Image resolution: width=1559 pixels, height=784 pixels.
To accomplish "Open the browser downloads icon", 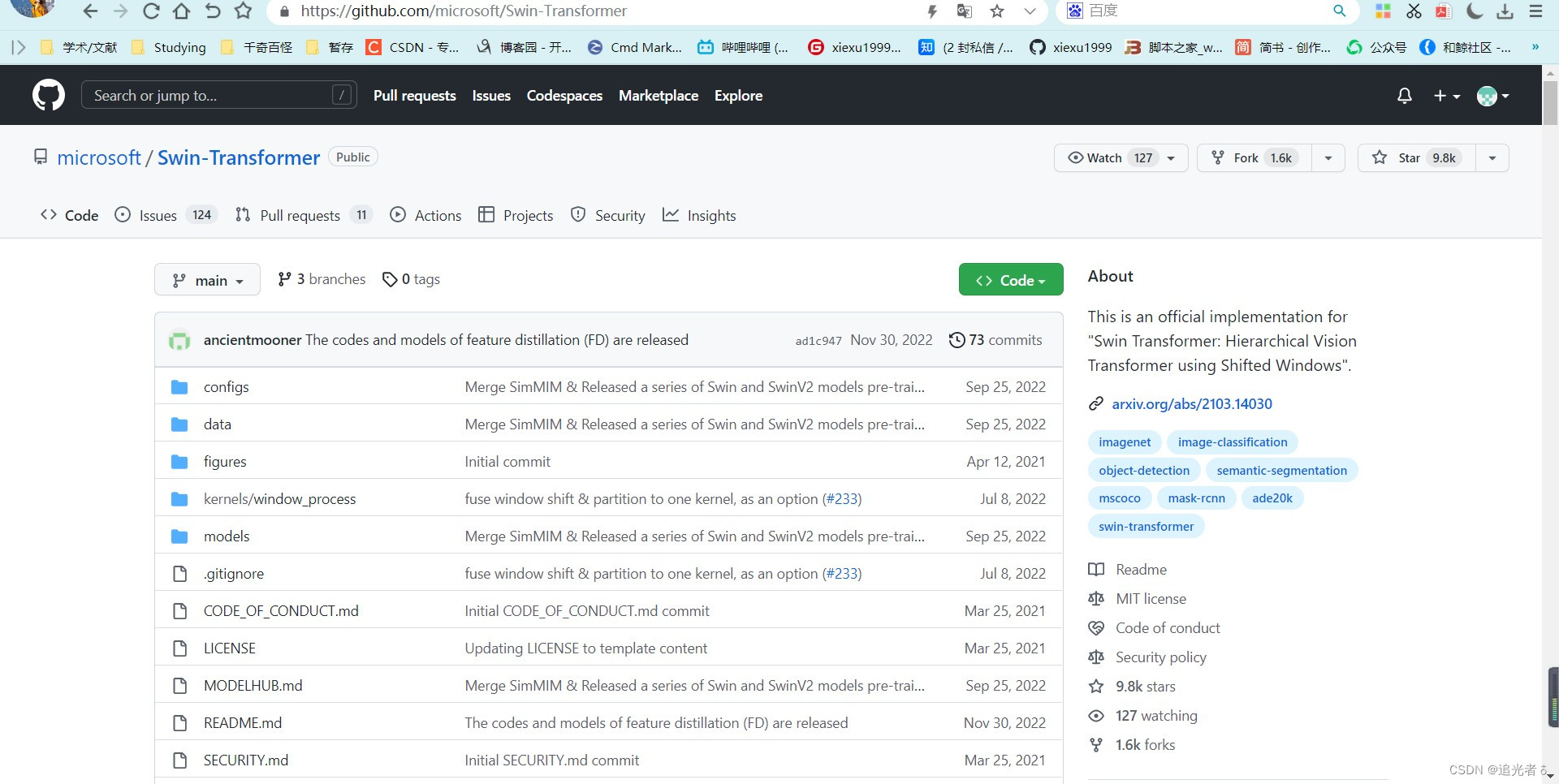I will click(x=1505, y=11).
